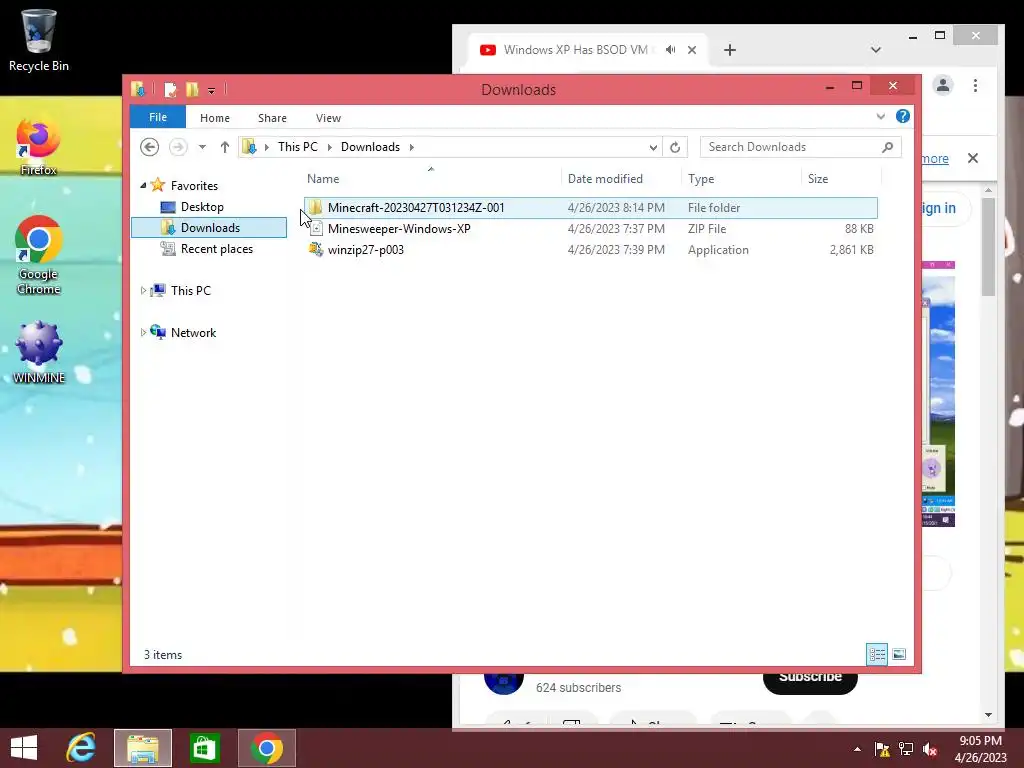Viewport: 1024px width, 768px height.
Task: Open the Recycle Bin desktop icon
Action: (39, 40)
